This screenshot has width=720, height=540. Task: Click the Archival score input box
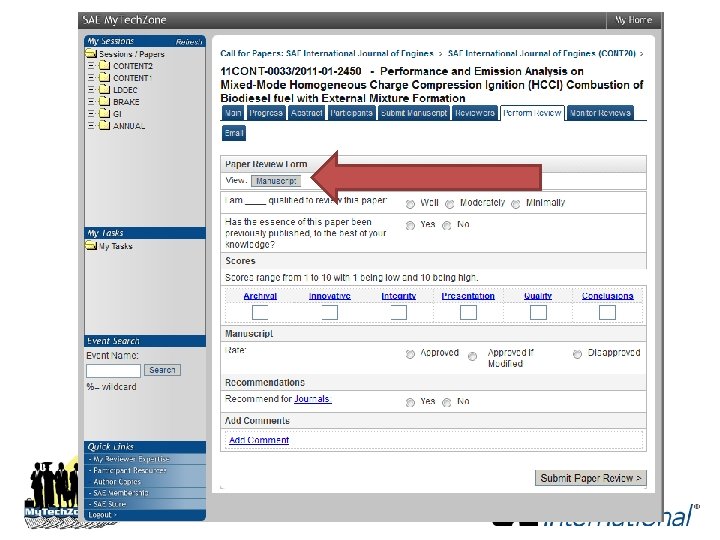(260, 313)
